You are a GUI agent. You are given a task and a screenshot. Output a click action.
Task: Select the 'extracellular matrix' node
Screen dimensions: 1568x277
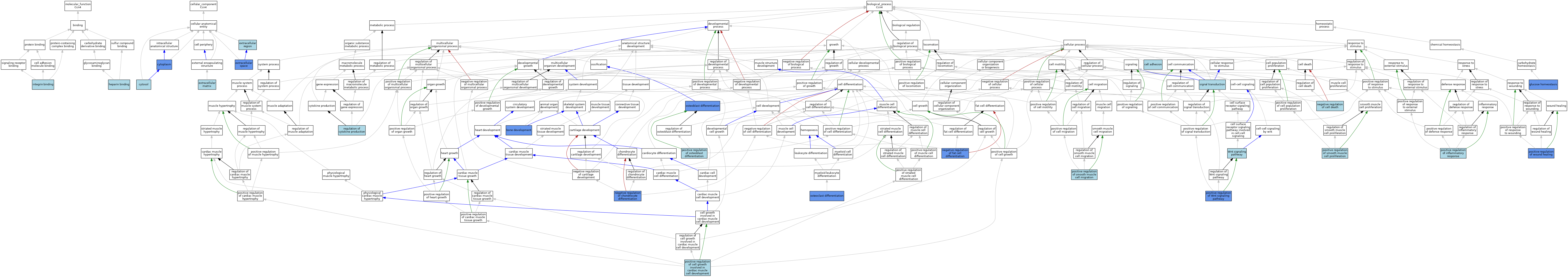(207, 85)
